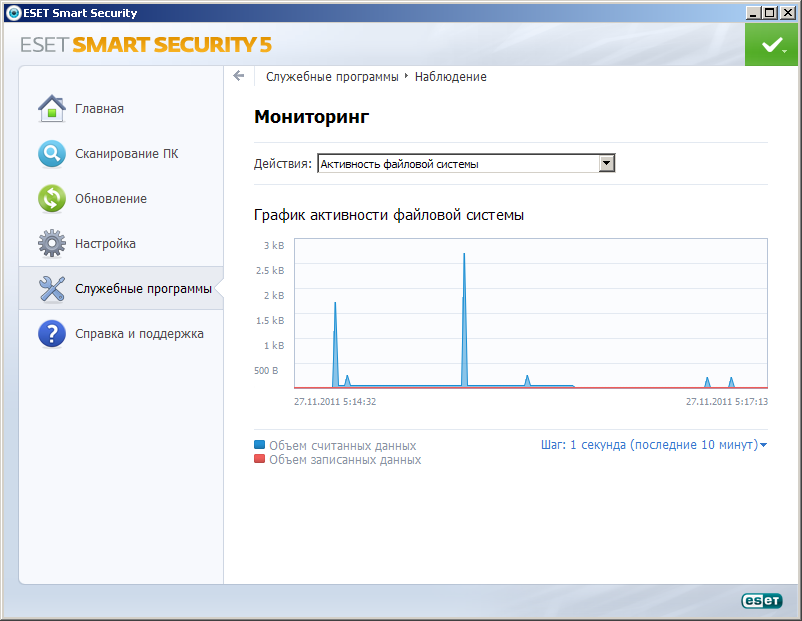Select Служебные программы in sidebar
Image resolution: width=802 pixels, height=621 pixels.
[x=121, y=289]
